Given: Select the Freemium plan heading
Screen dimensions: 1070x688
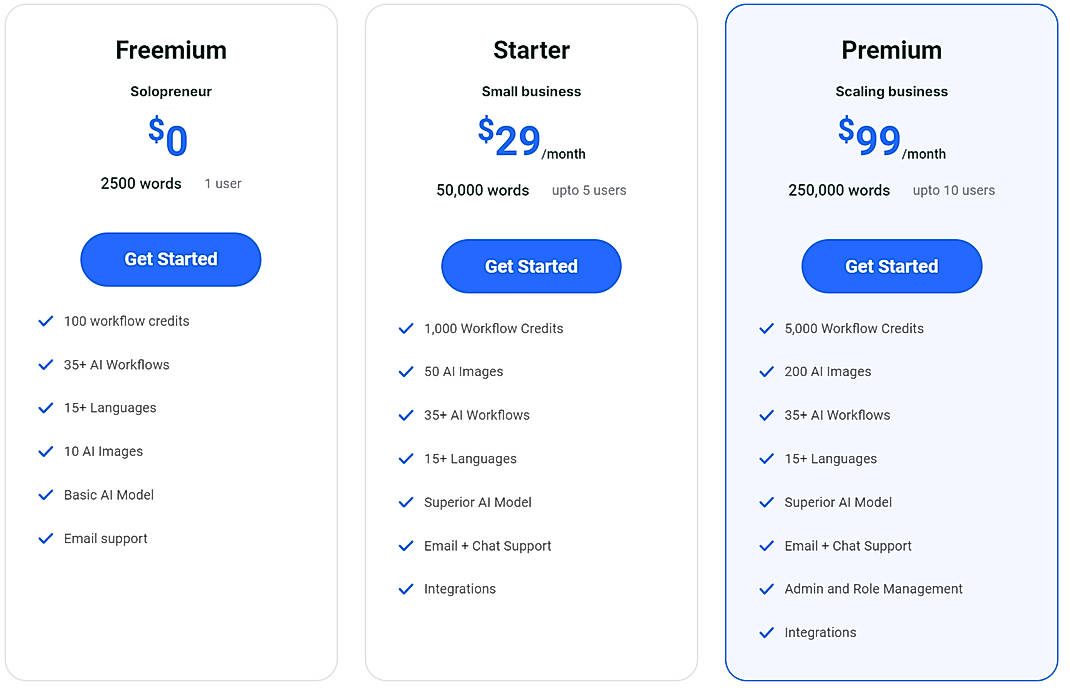Looking at the screenshot, I should tap(170, 50).
